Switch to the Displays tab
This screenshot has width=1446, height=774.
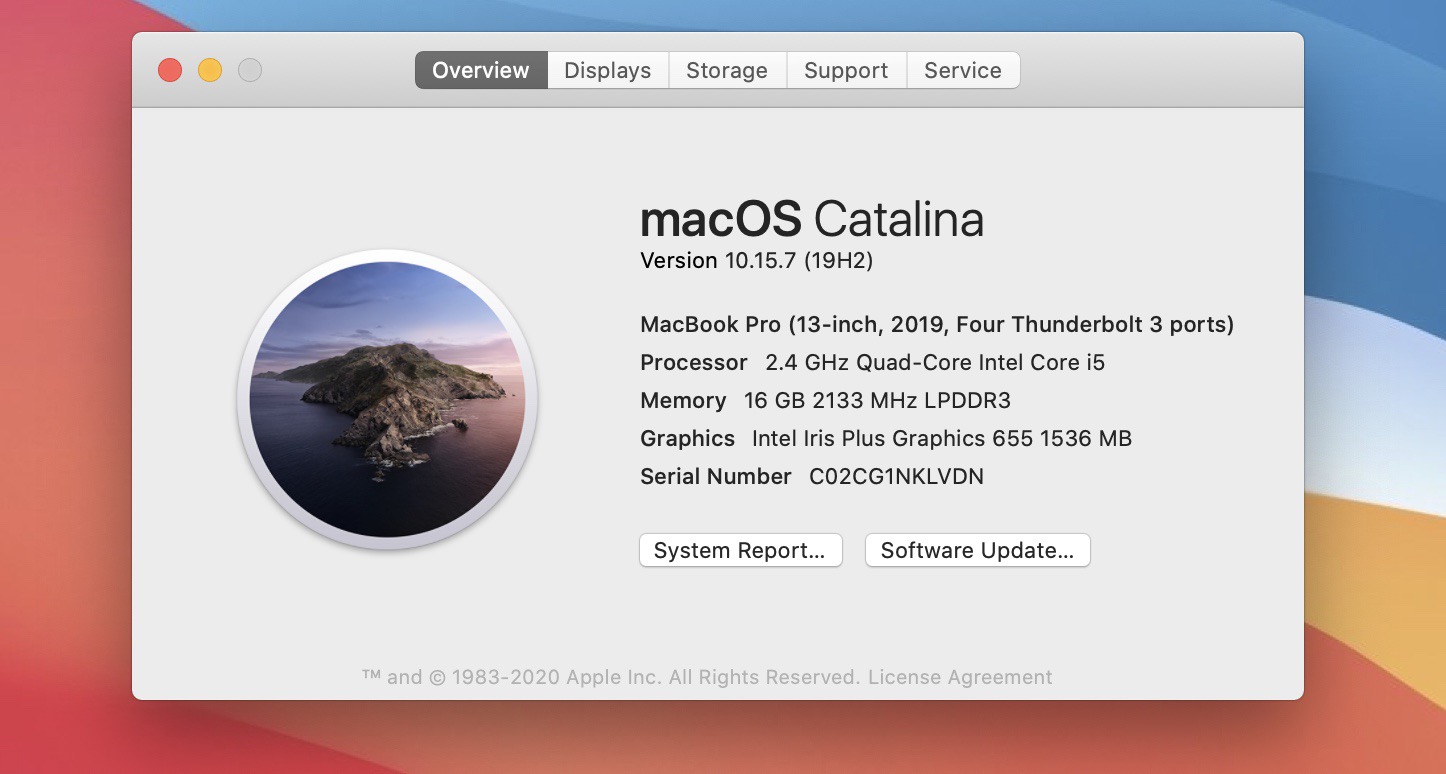tap(607, 70)
